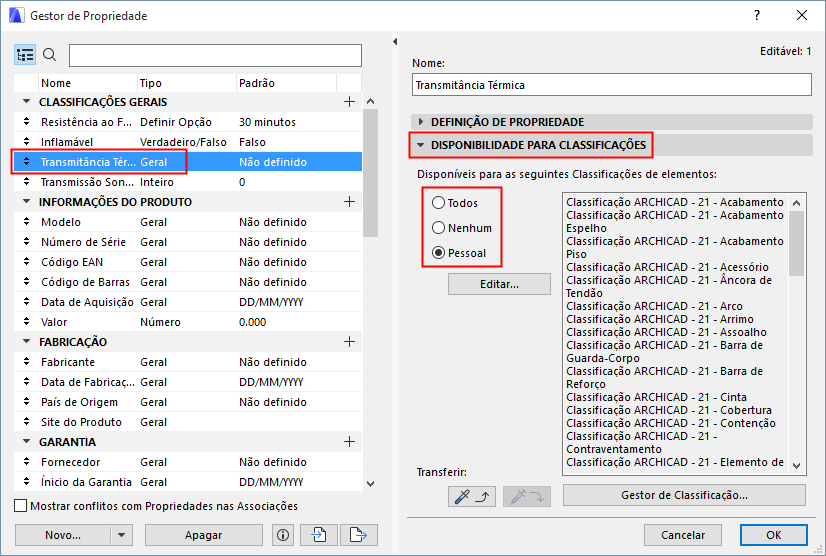This screenshot has height=556, width=826.
Task: Click the inject settings syringe button
Action: (x=527, y=496)
